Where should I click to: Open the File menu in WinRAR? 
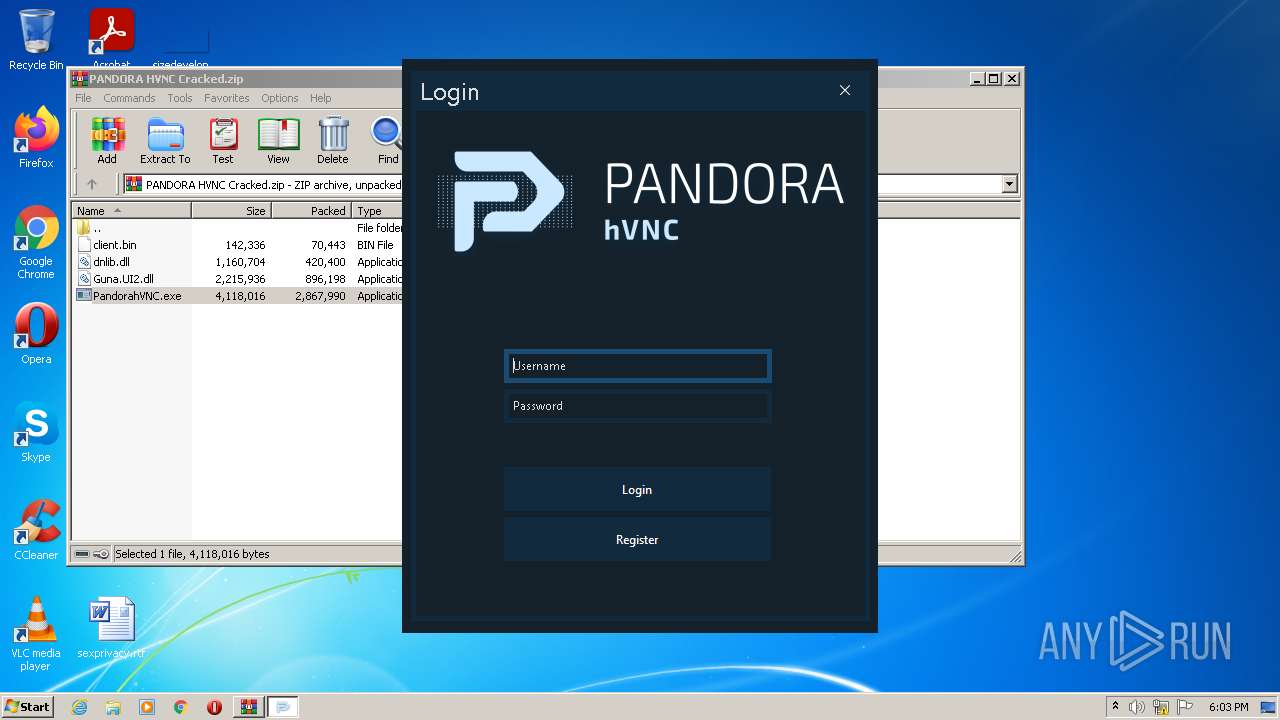[x=83, y=98]
